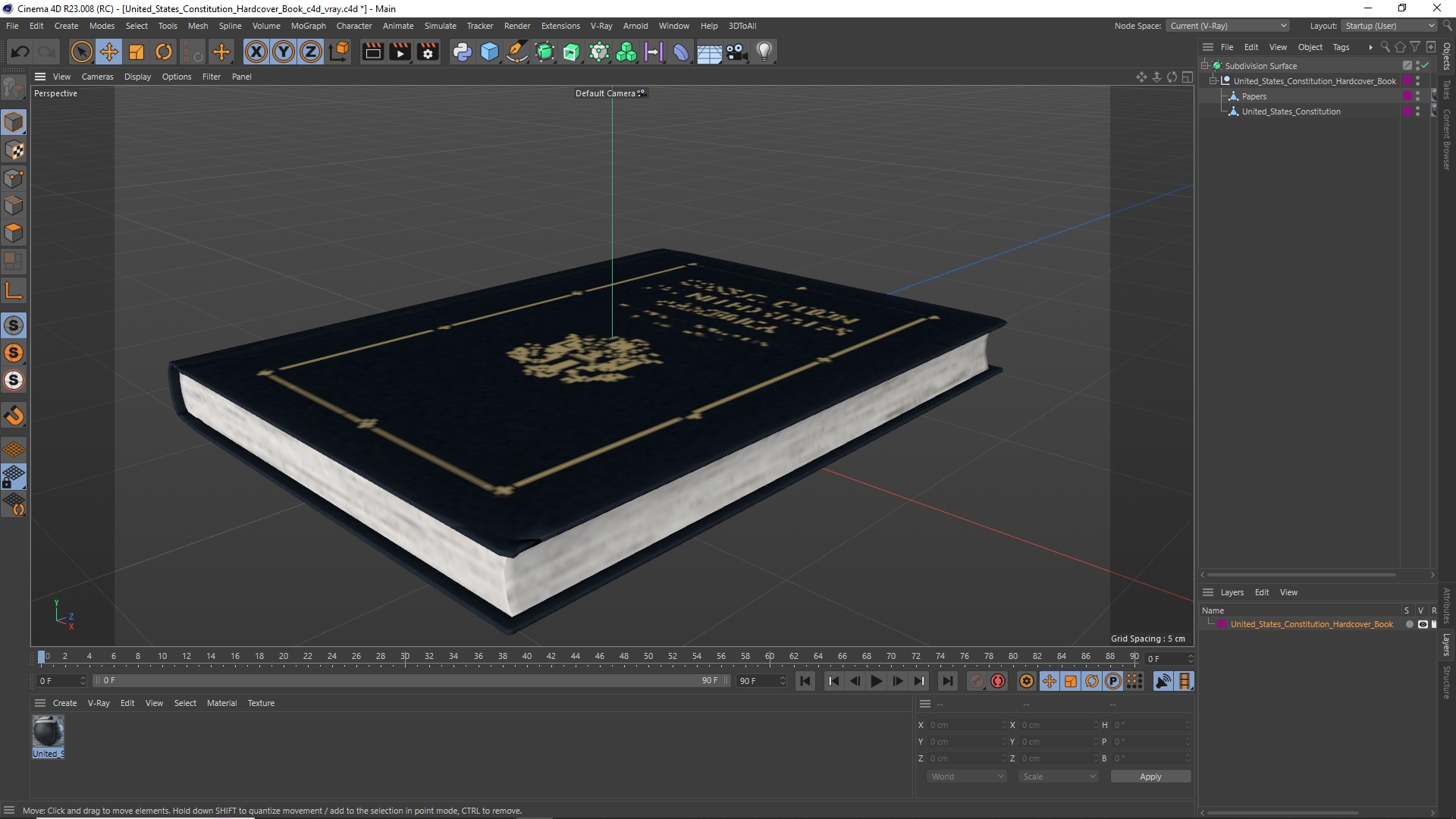Viewport: 1456px width, 819px height.
Task: Collapse United_States_Constitution_Hardcover_Book tree node
Action: [x=1213, y=81]
